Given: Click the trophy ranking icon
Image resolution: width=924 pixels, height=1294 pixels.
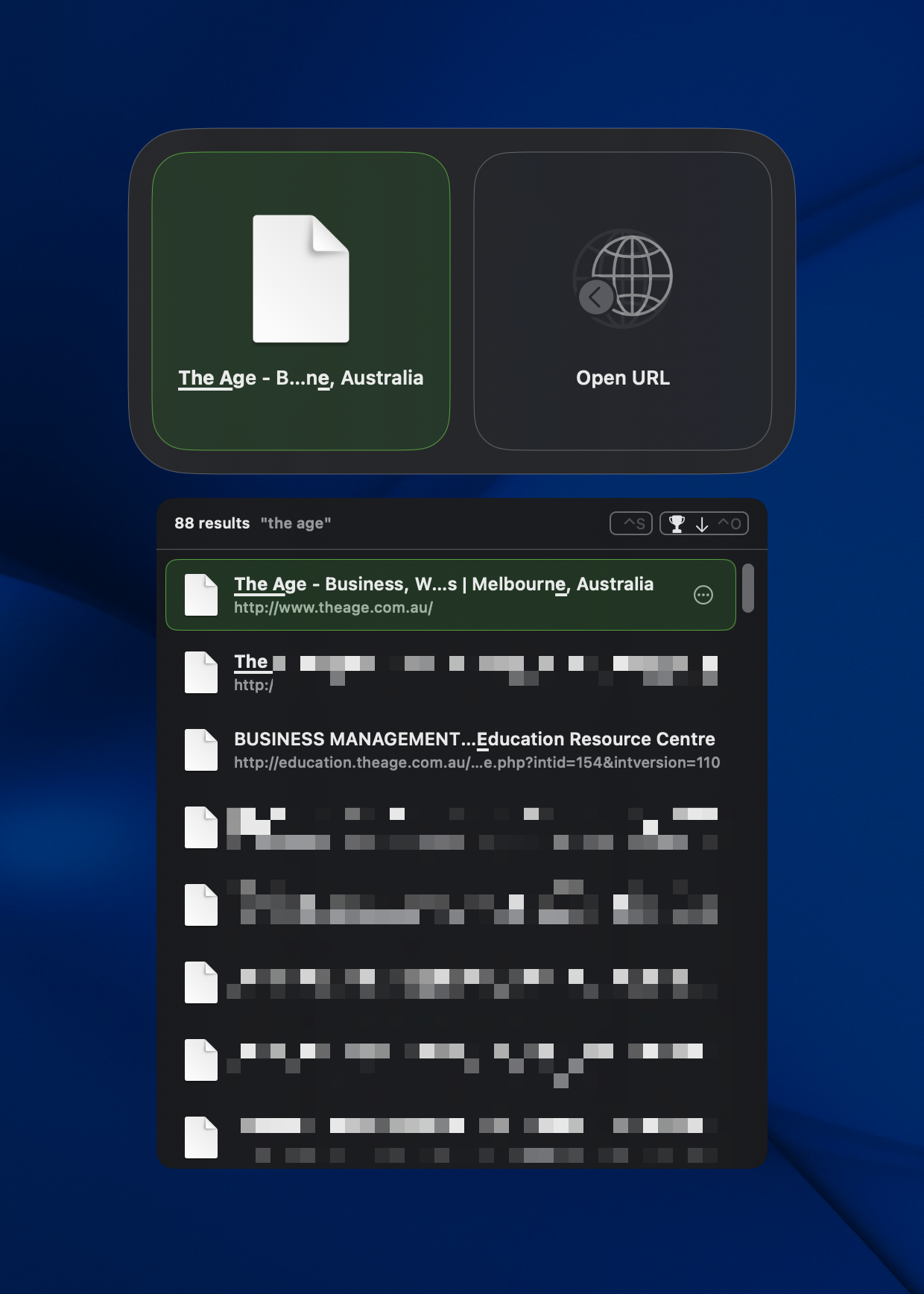Looking at the screenshot, I should point(677,524).
